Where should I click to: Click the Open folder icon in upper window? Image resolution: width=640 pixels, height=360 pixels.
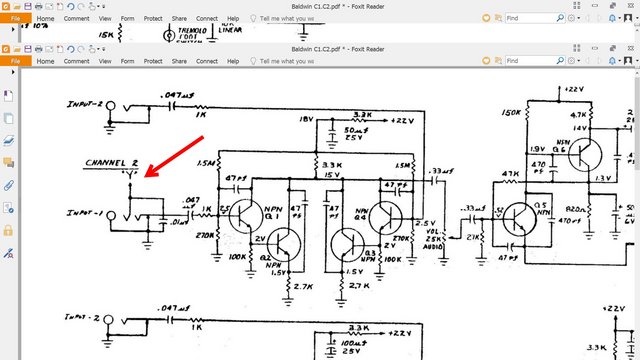[17, 7]
